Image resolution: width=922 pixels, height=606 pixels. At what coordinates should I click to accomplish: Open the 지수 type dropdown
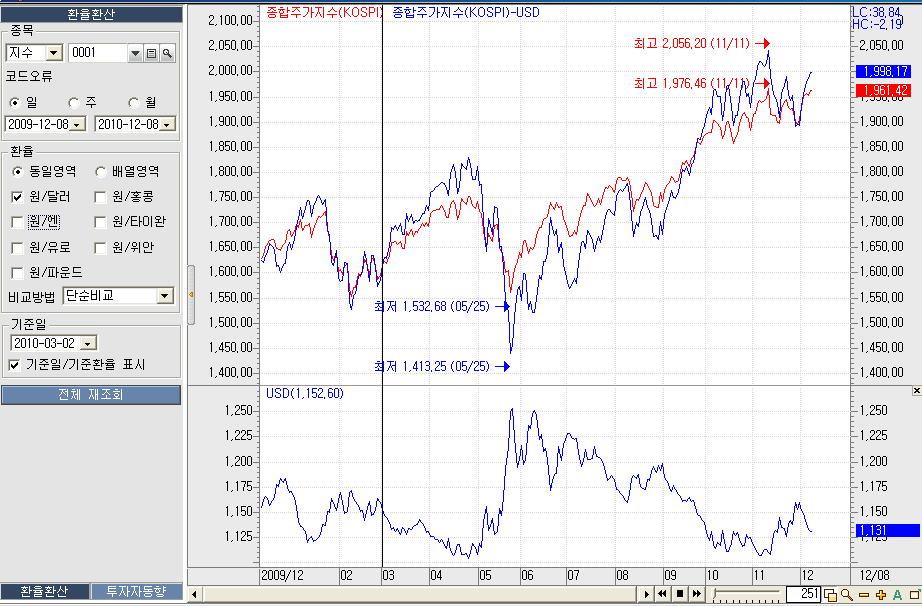pos(53,53)
